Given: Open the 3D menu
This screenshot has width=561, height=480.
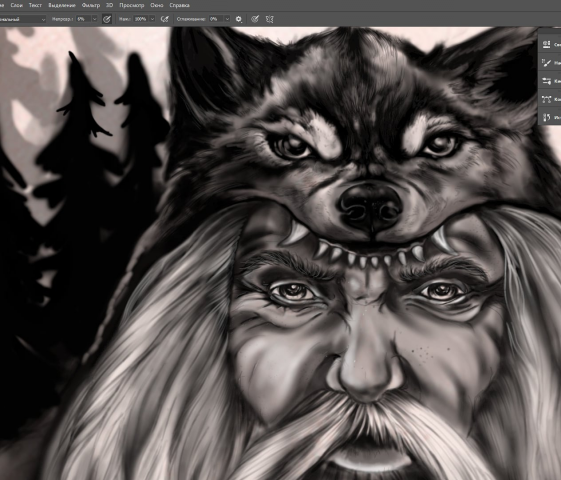Looking at the screenshot, I should click(x=109, y=5).
